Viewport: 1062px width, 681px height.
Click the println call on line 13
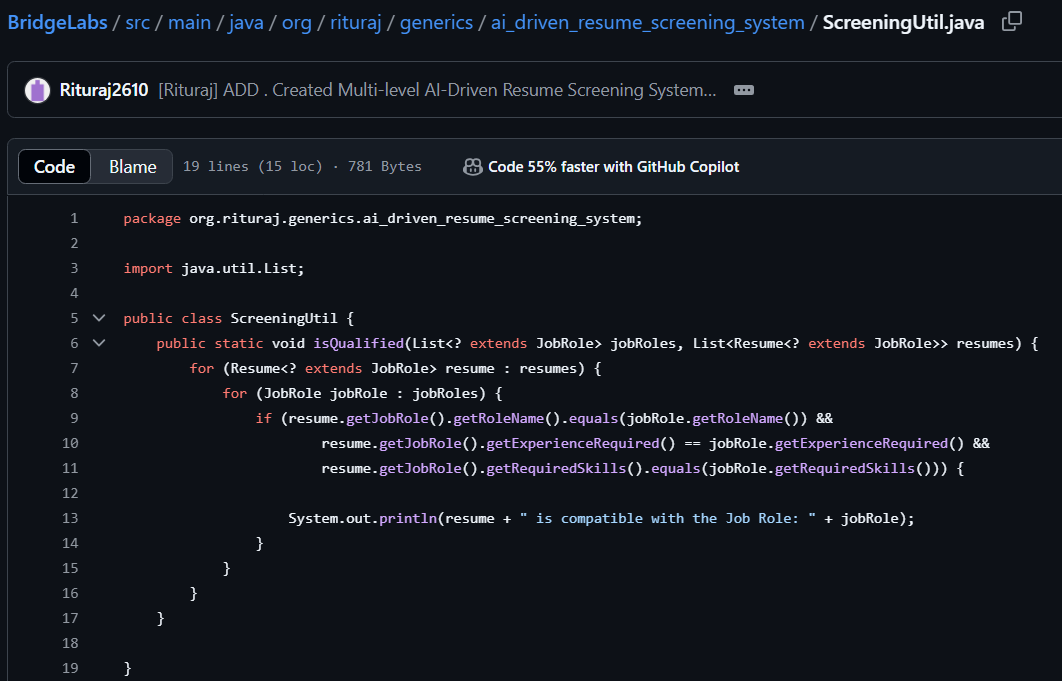click(408, 518)
